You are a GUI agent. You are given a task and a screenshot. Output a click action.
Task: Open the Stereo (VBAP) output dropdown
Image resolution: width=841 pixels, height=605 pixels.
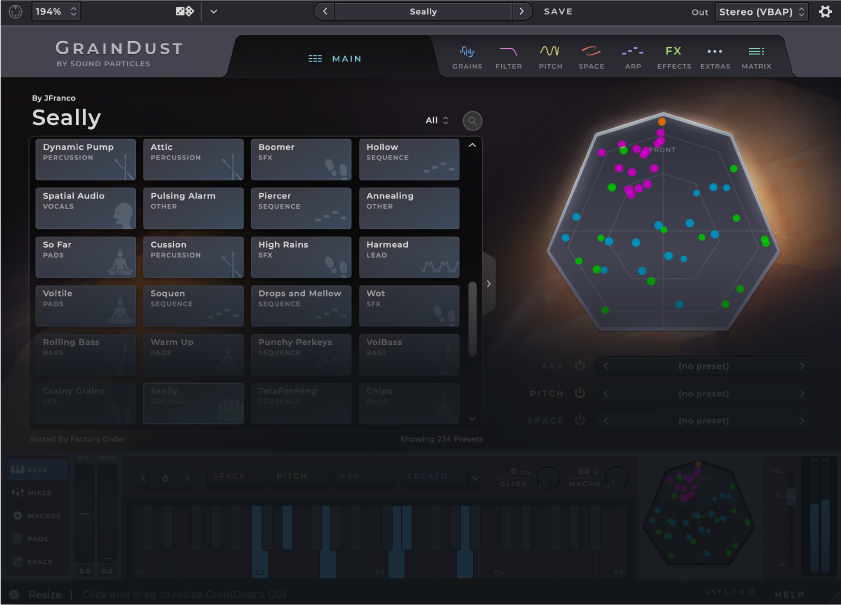[761, 12]
